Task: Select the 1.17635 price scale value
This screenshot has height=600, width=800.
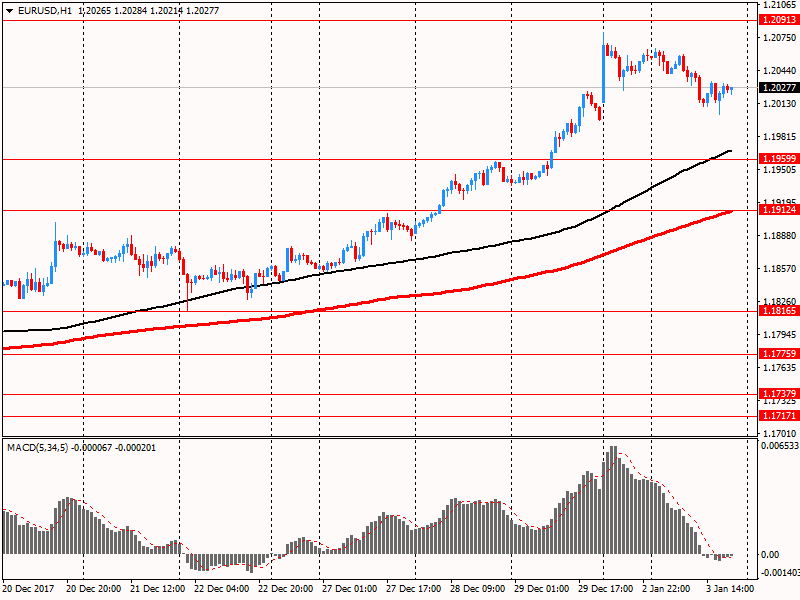Action: [x=779, y=368]
